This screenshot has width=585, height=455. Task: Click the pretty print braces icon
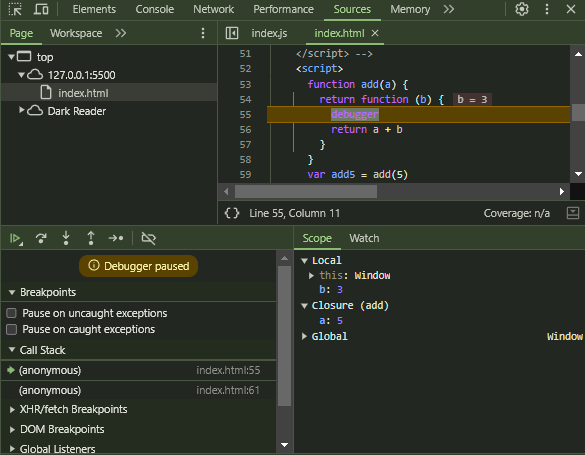232,213
